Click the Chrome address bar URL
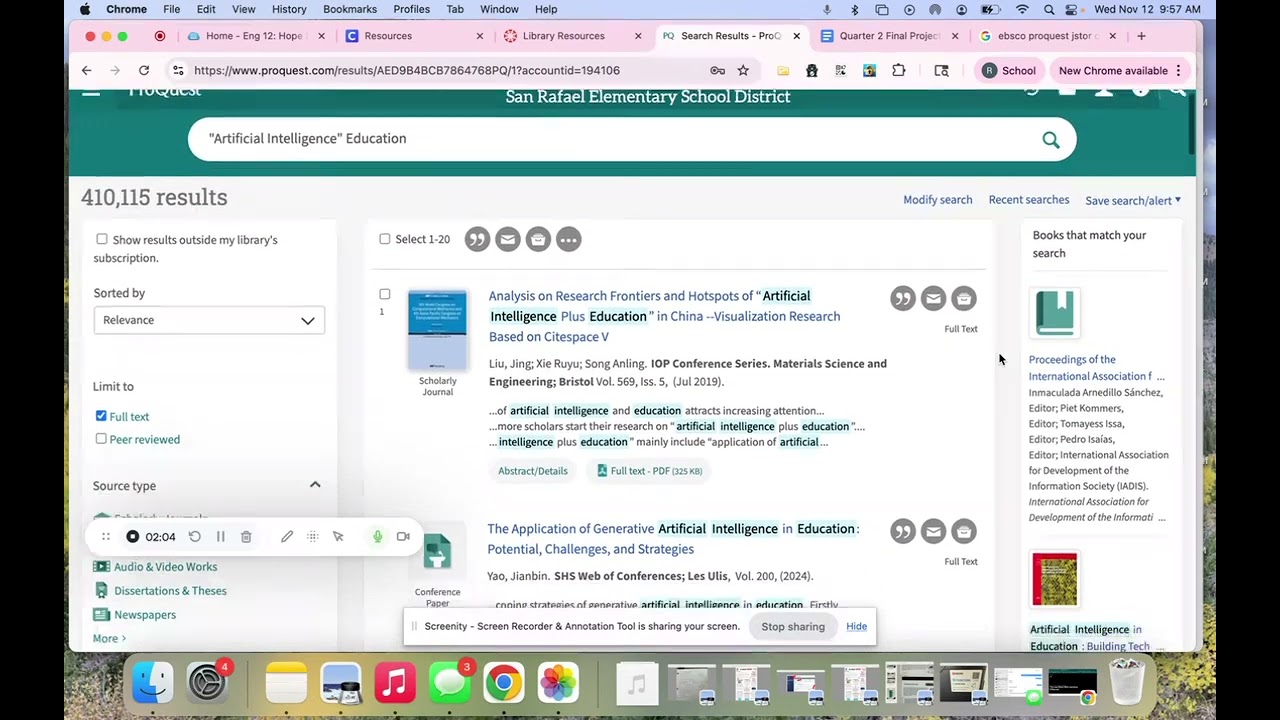 pos(407,70)
